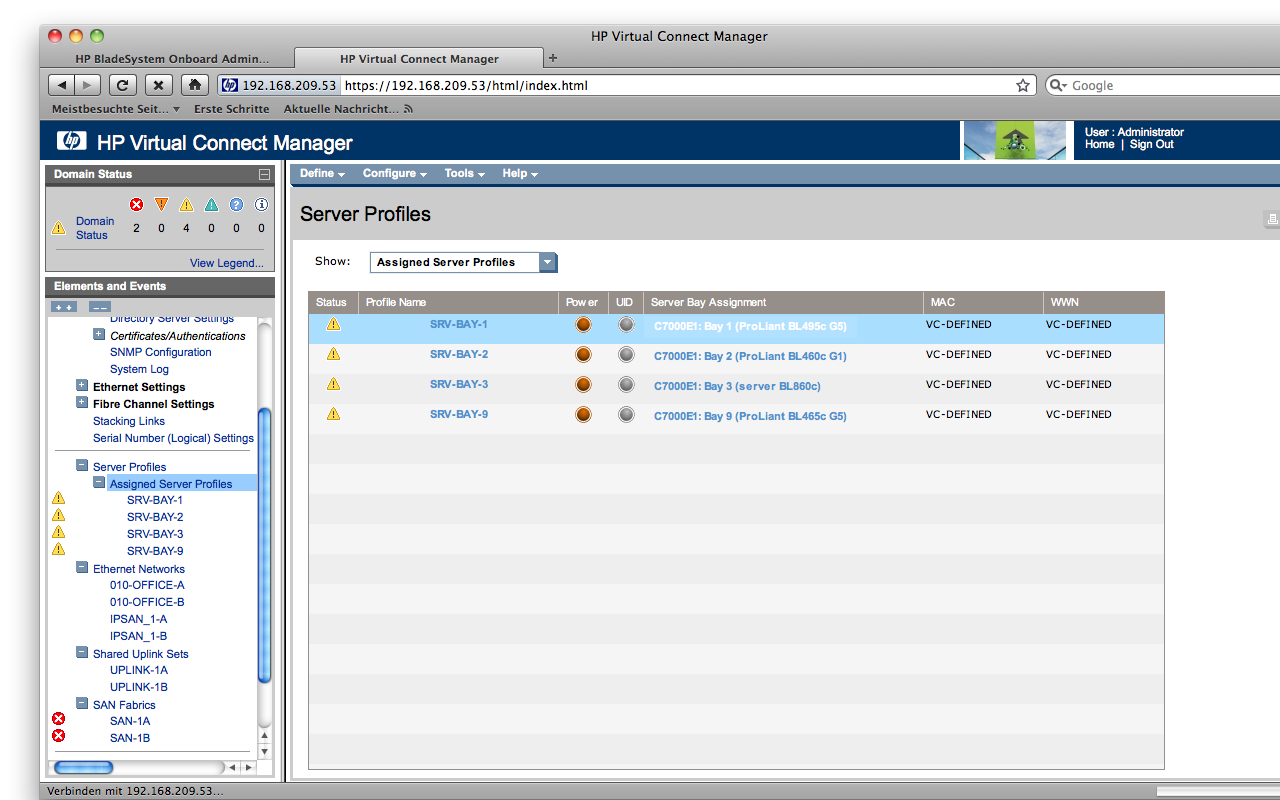Viewport: 1280px width, 800px height.
Task: Click the header banner picture
Action: [x=1014, y=141]
